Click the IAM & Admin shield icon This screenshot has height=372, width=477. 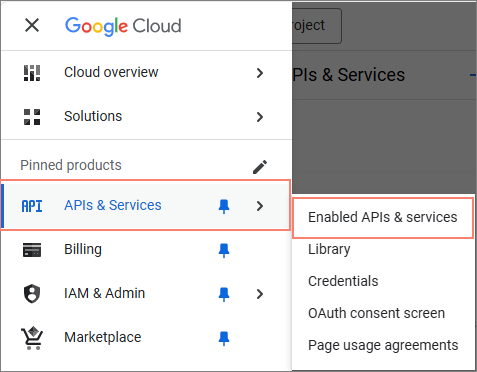click(x=32, y=294)
